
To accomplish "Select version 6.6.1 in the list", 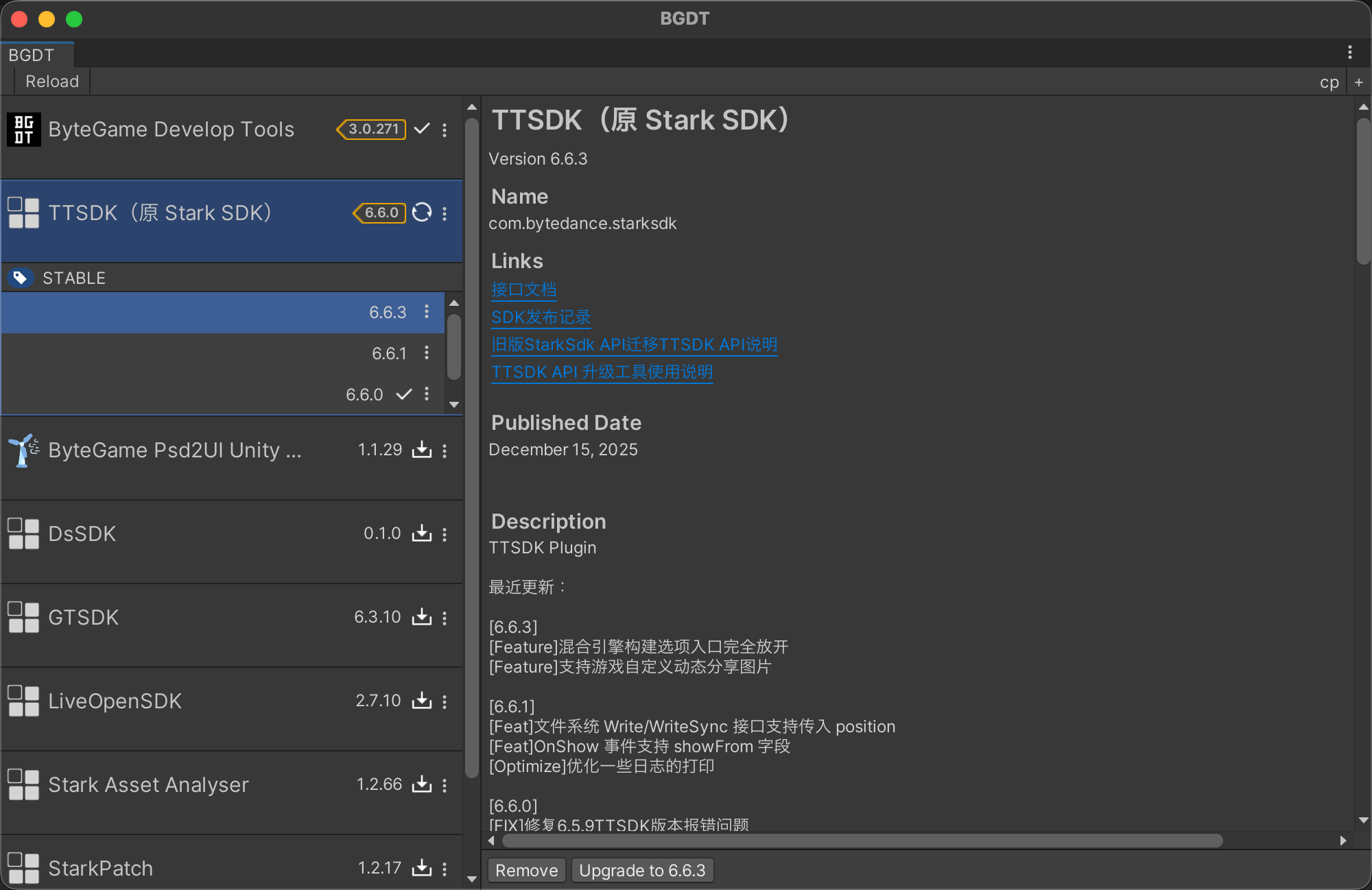I will click(389, 353).
